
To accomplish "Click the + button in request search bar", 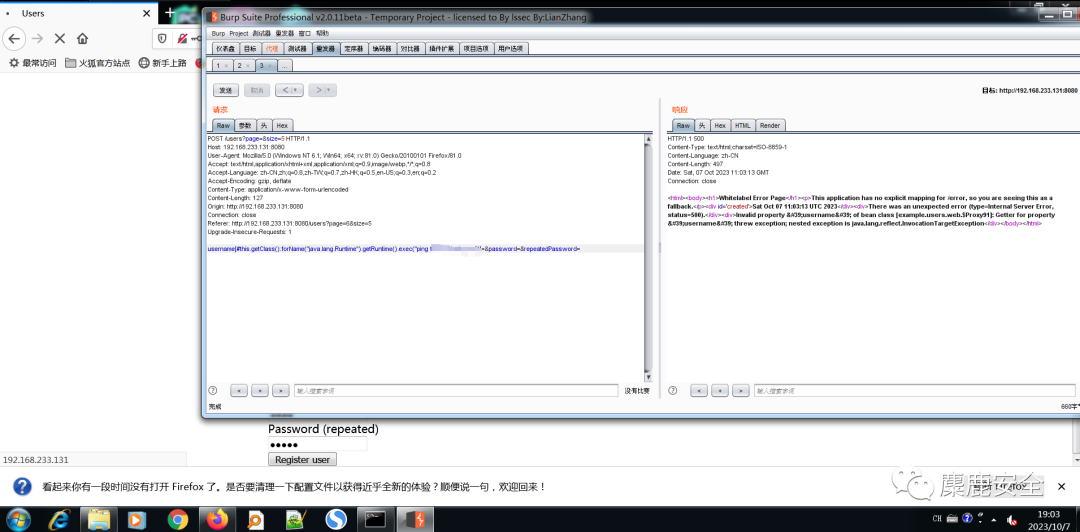I will point(260,391).
